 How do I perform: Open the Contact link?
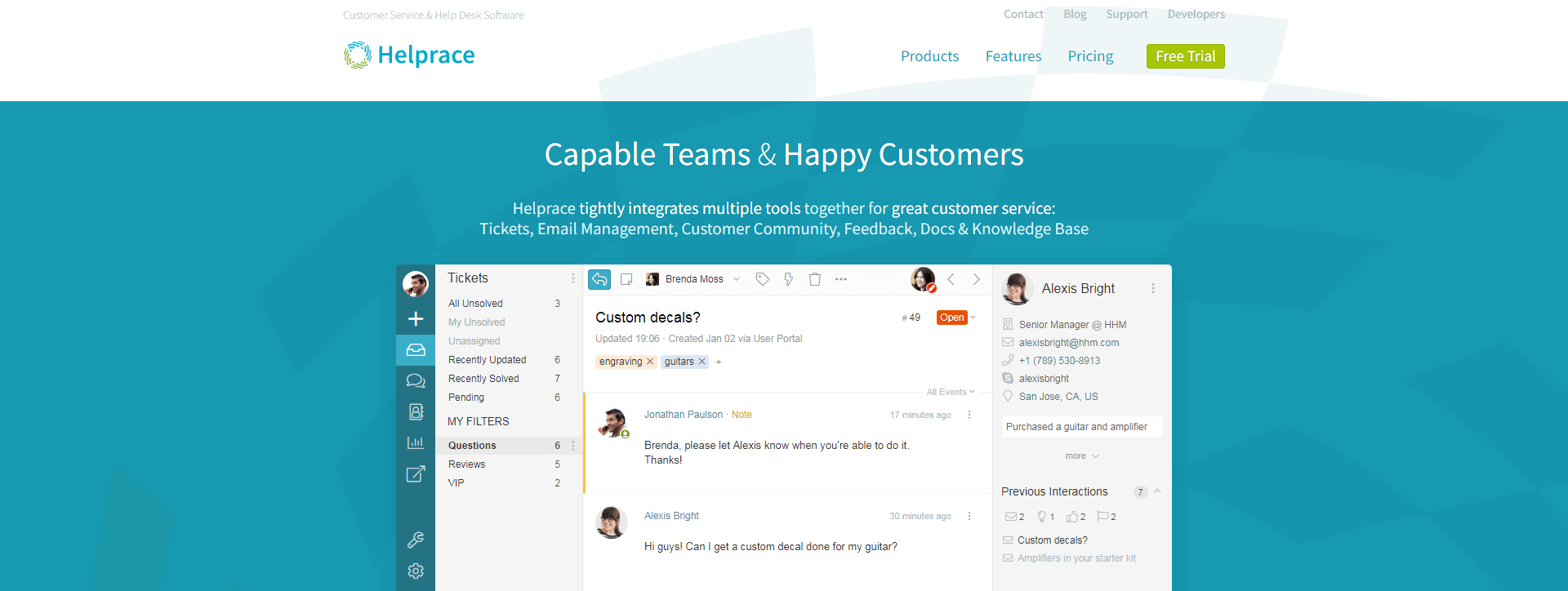coord(1023,14)
